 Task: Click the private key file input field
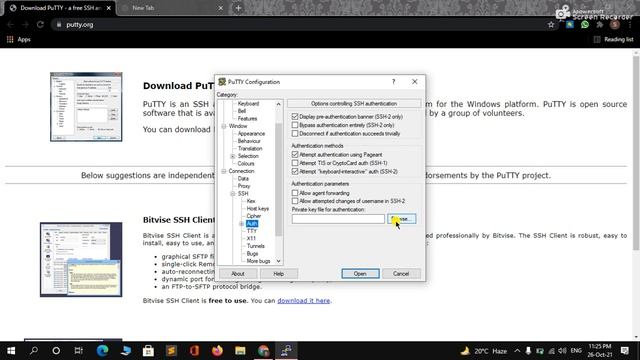pos(338,219)
